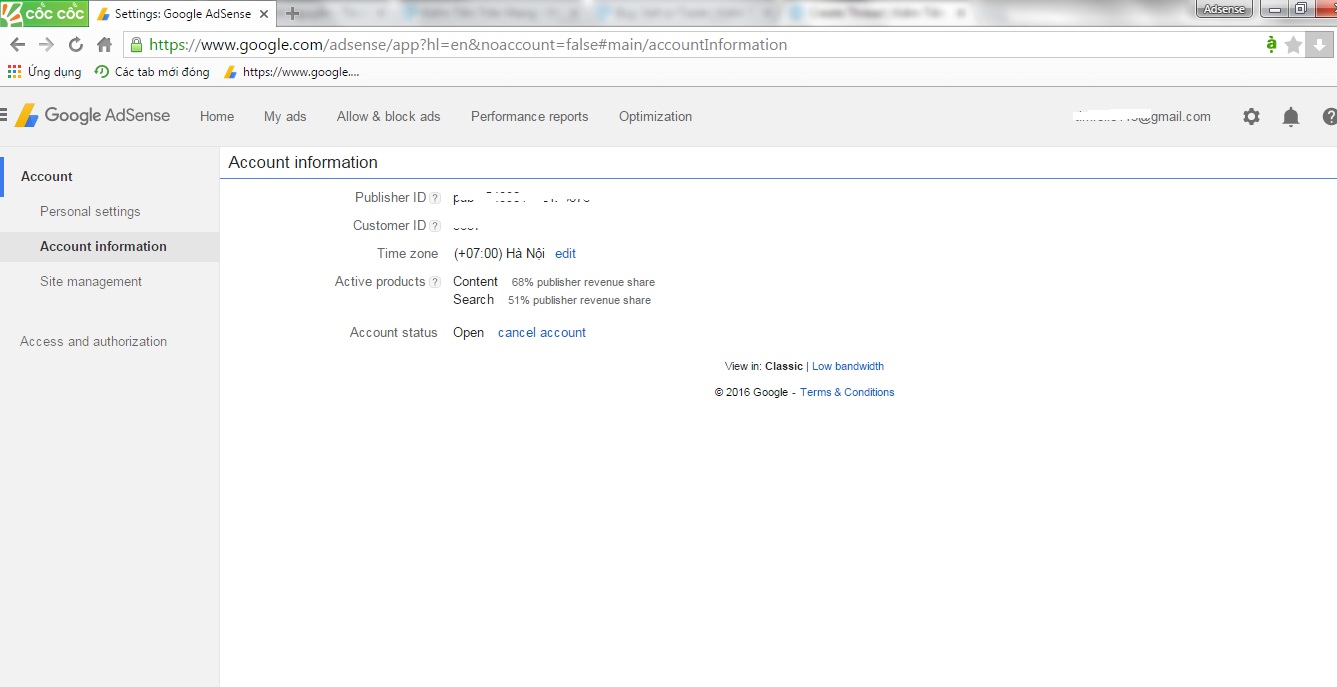Click cancel account link
The width and height of the screenshot is (1337, 687).
click(x=542, y=333)
